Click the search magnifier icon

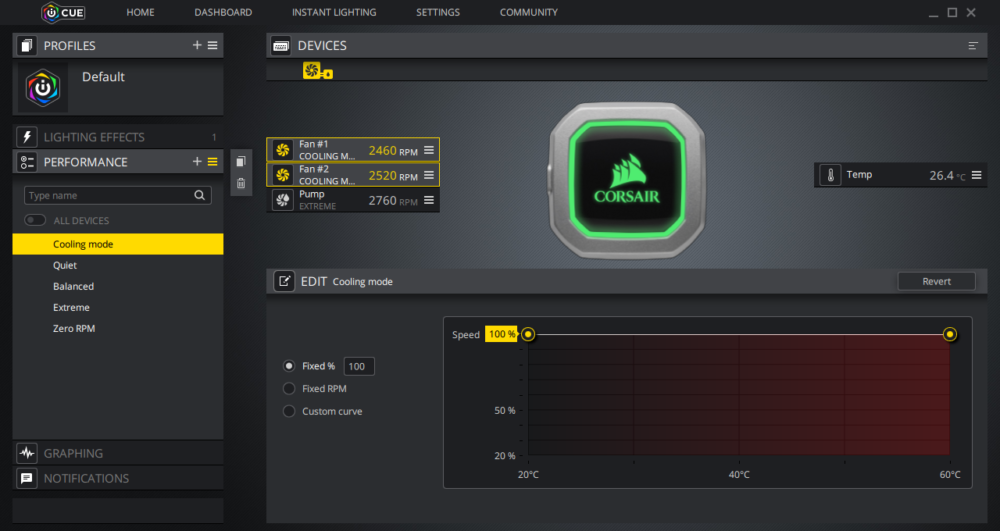200,195
